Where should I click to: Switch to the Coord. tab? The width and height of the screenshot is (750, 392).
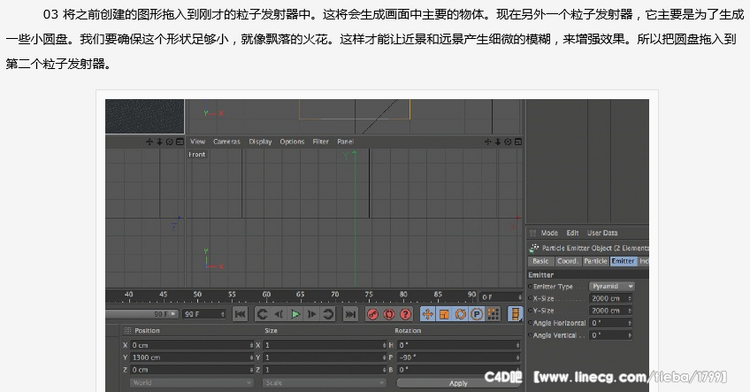click(x=568, y=261)
